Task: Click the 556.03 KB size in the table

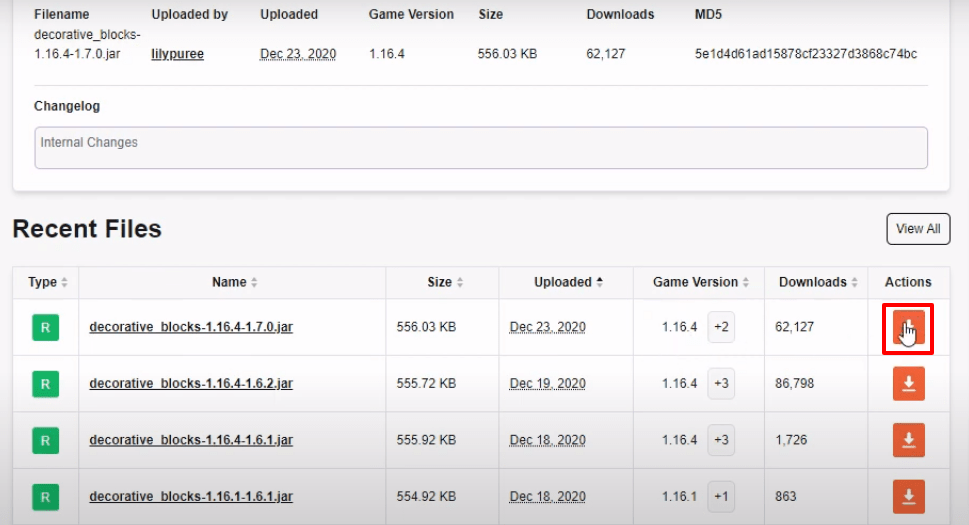Action: [426, 327]
